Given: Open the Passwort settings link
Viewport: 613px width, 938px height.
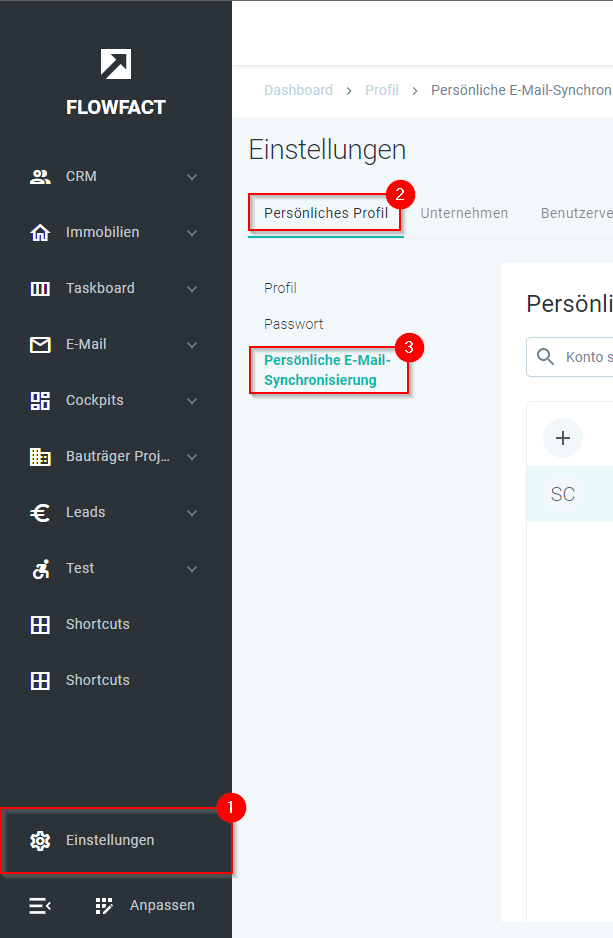Looking at the screenshot, I should 294,324.
